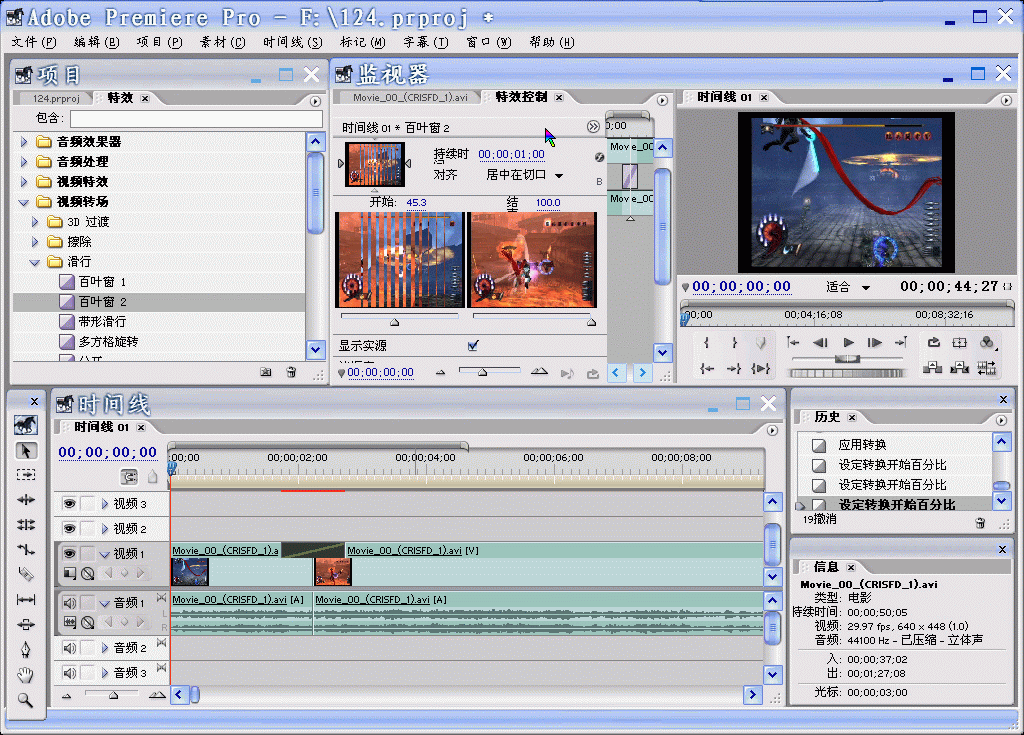The image size is (1024, 735).
Task: Select the Ripple Edit tool
Action: 26,500
